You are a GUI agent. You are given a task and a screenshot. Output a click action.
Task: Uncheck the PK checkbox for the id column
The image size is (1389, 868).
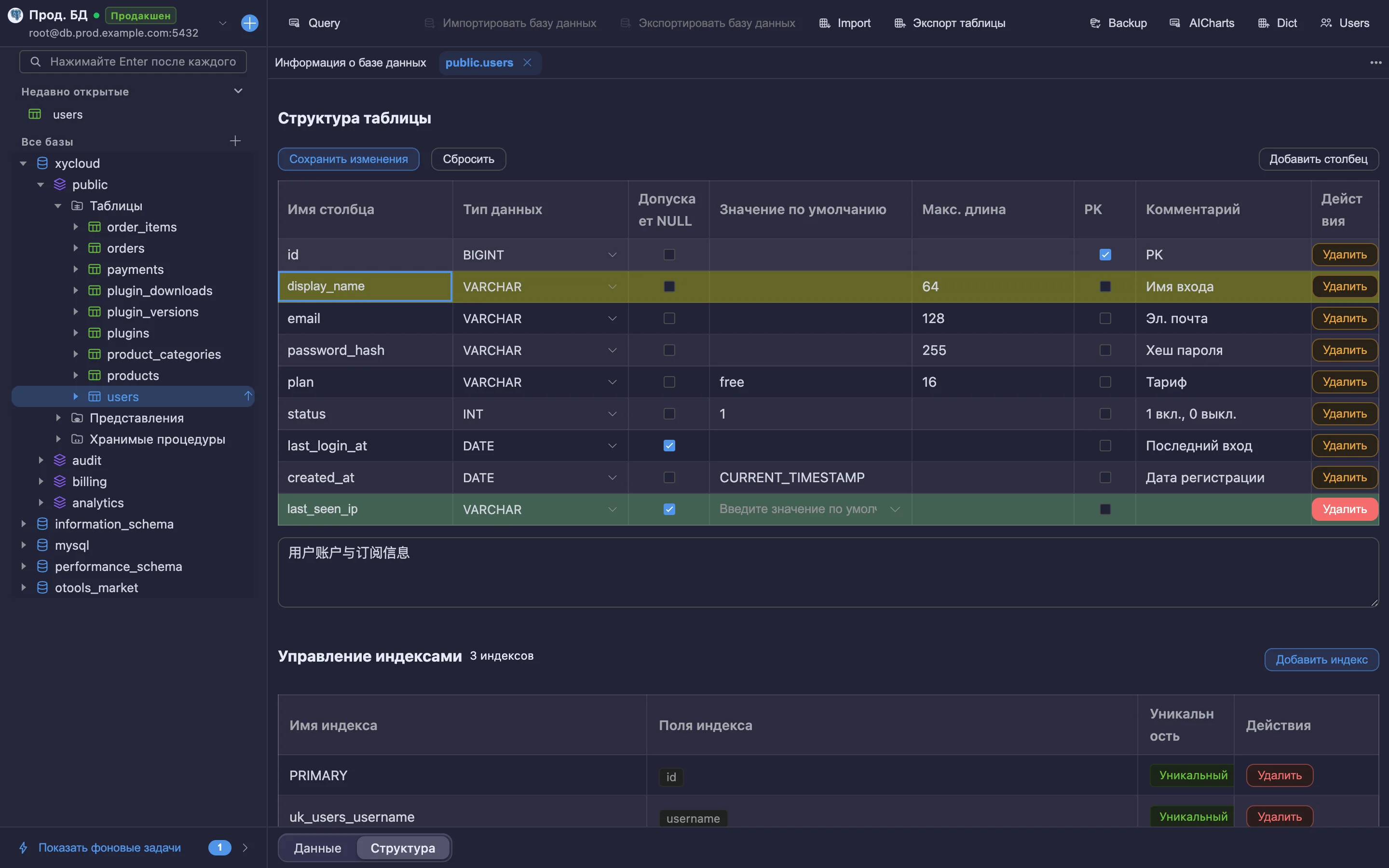click(1105, 254)
